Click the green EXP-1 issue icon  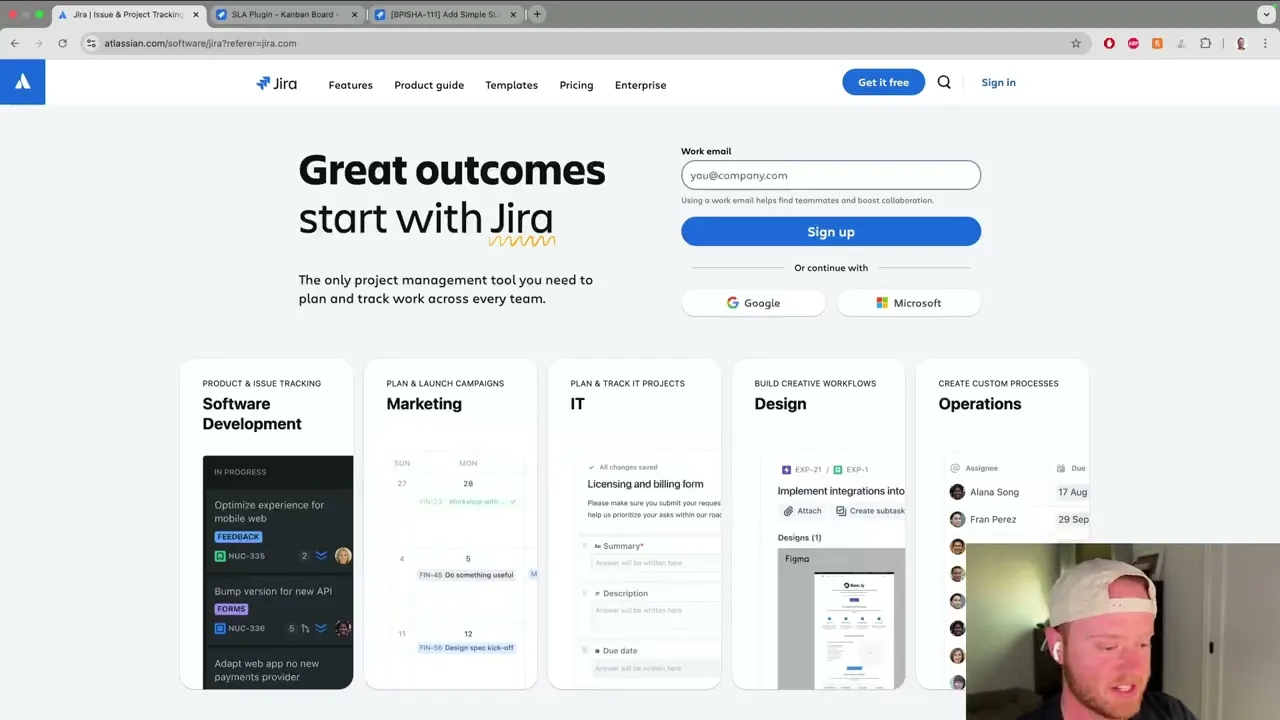click(x=838, y=469)
